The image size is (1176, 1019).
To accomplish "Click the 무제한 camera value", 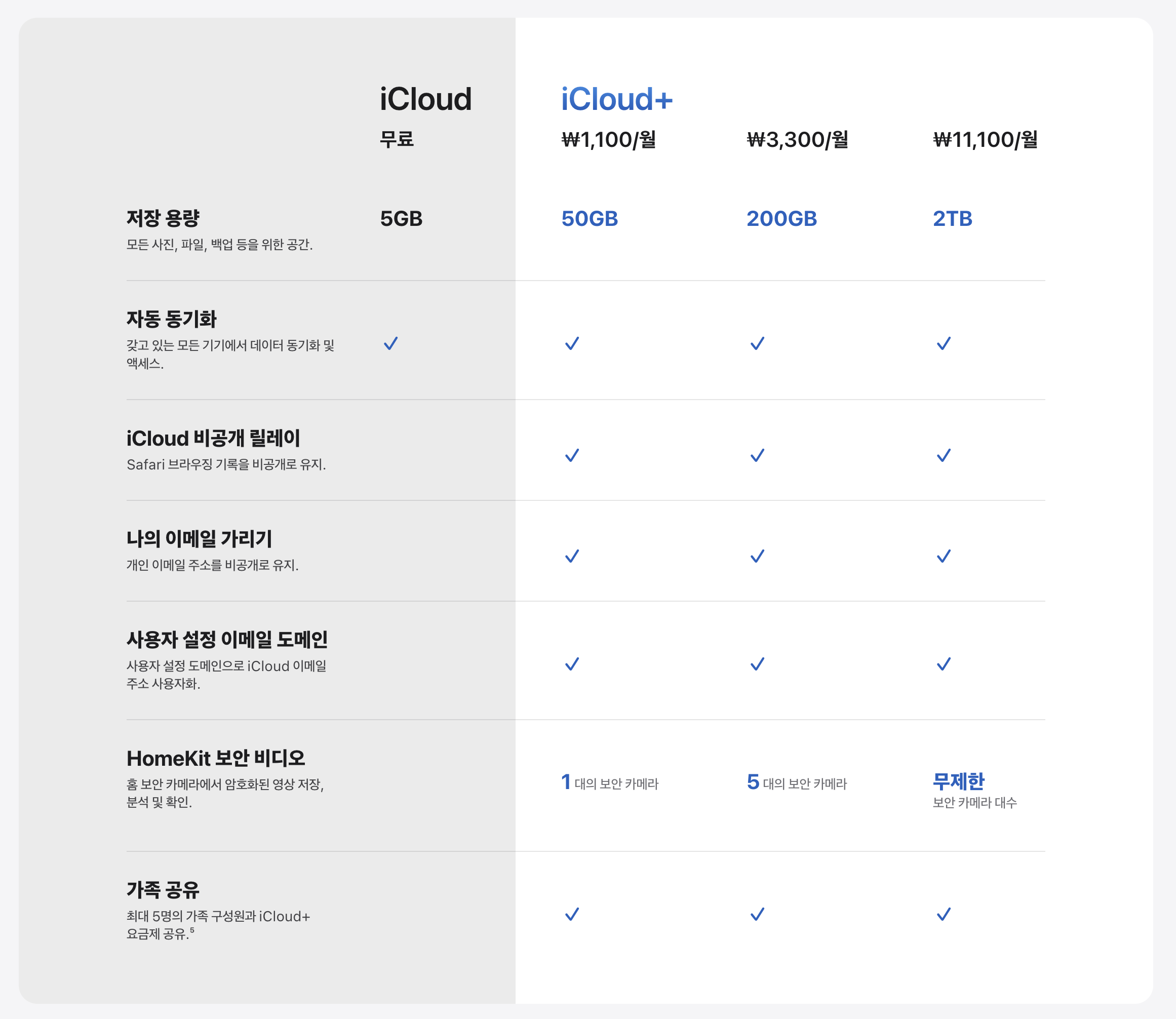I will (x=959, y=782).
